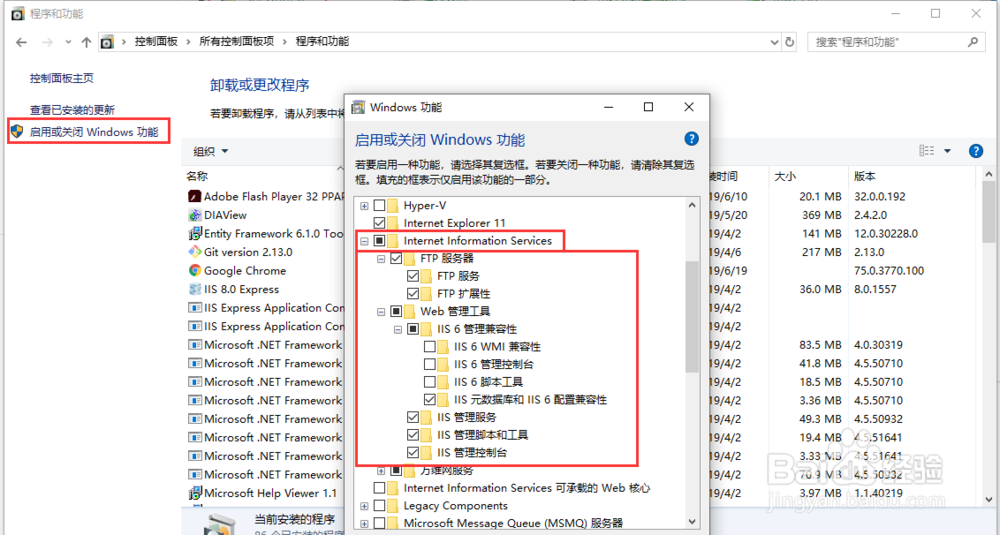Go back in the control panel
Viewport: 1000px width, 535px height.
[x=22, y=42]
